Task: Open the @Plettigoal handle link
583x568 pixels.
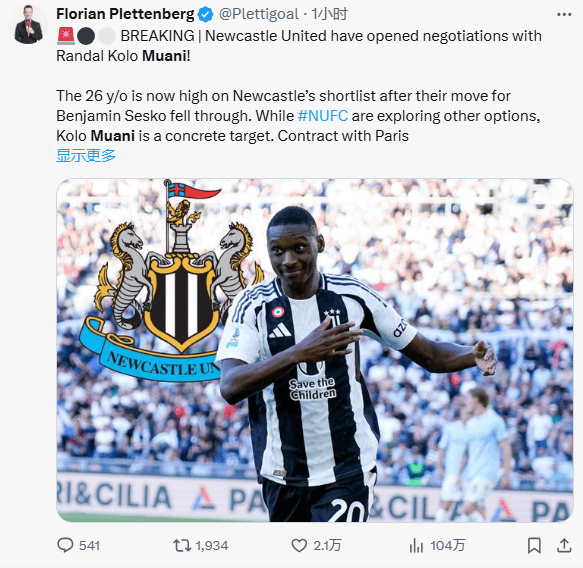Action: pos(259,14)
